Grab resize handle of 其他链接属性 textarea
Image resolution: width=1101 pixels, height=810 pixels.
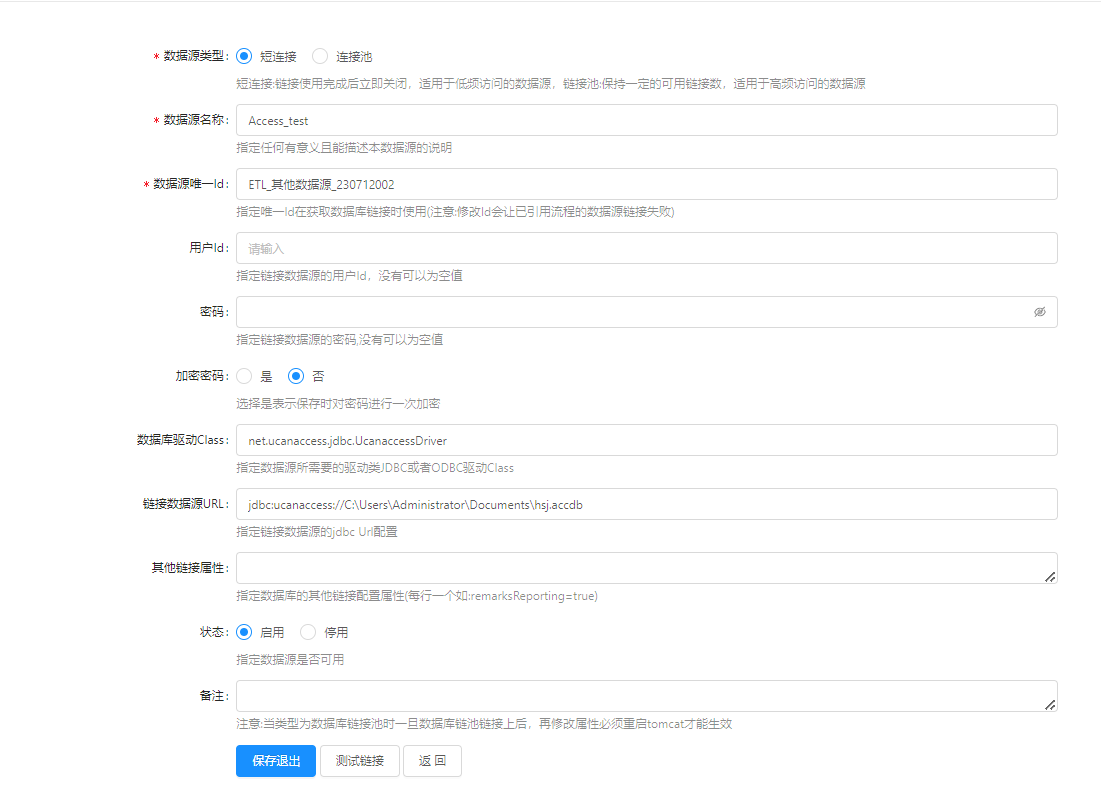pyautogui.click(x=1050, y=577)
